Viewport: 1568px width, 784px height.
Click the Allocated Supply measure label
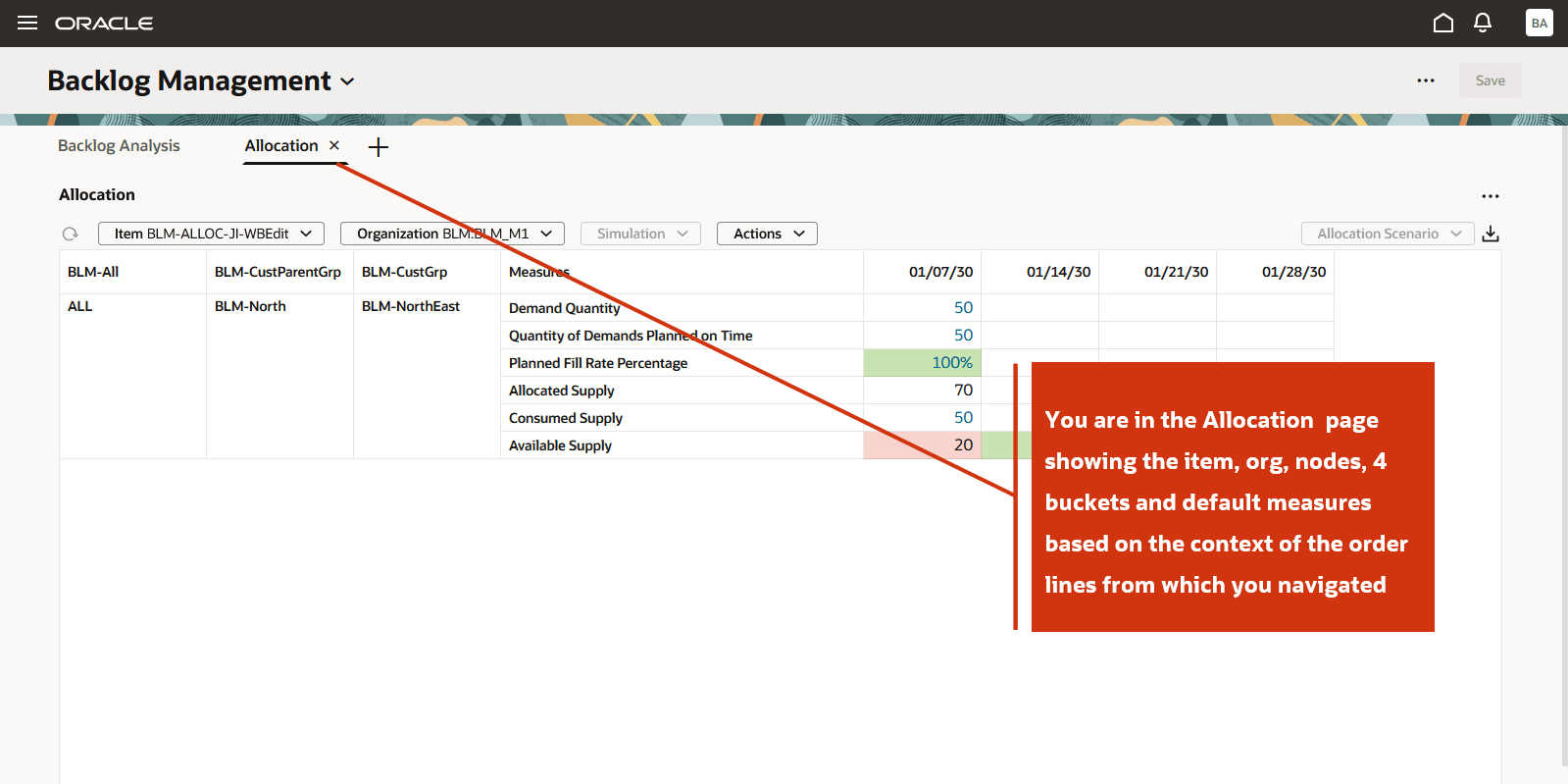tap(561, 391)
